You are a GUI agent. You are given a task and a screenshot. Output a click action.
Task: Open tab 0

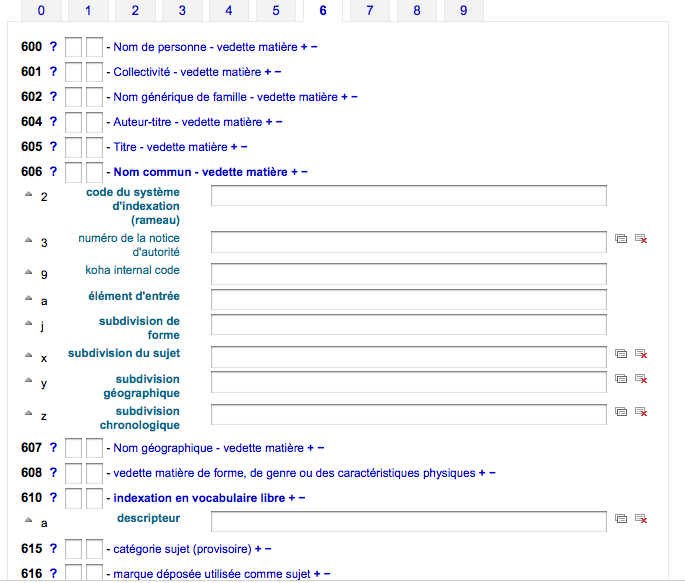point(41,11)
